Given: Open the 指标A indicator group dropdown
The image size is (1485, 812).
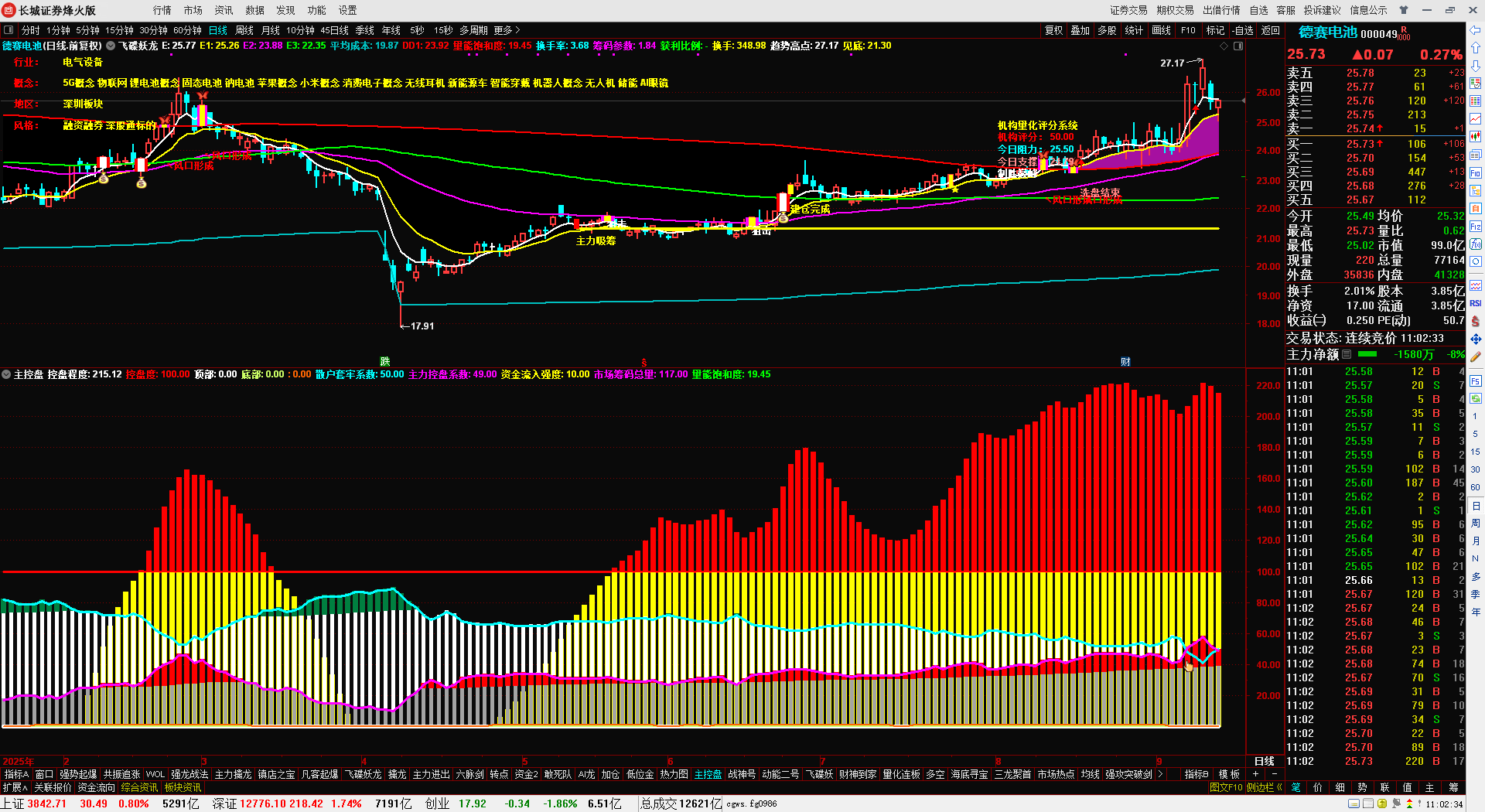Looking at the screenshot, I should click(16, 774).
